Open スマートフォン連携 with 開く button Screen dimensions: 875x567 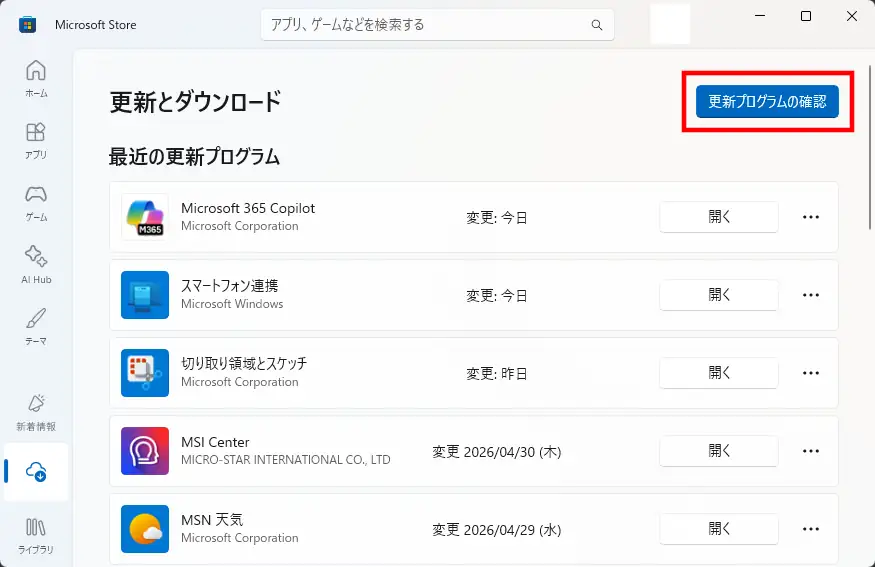pos(719,295)
